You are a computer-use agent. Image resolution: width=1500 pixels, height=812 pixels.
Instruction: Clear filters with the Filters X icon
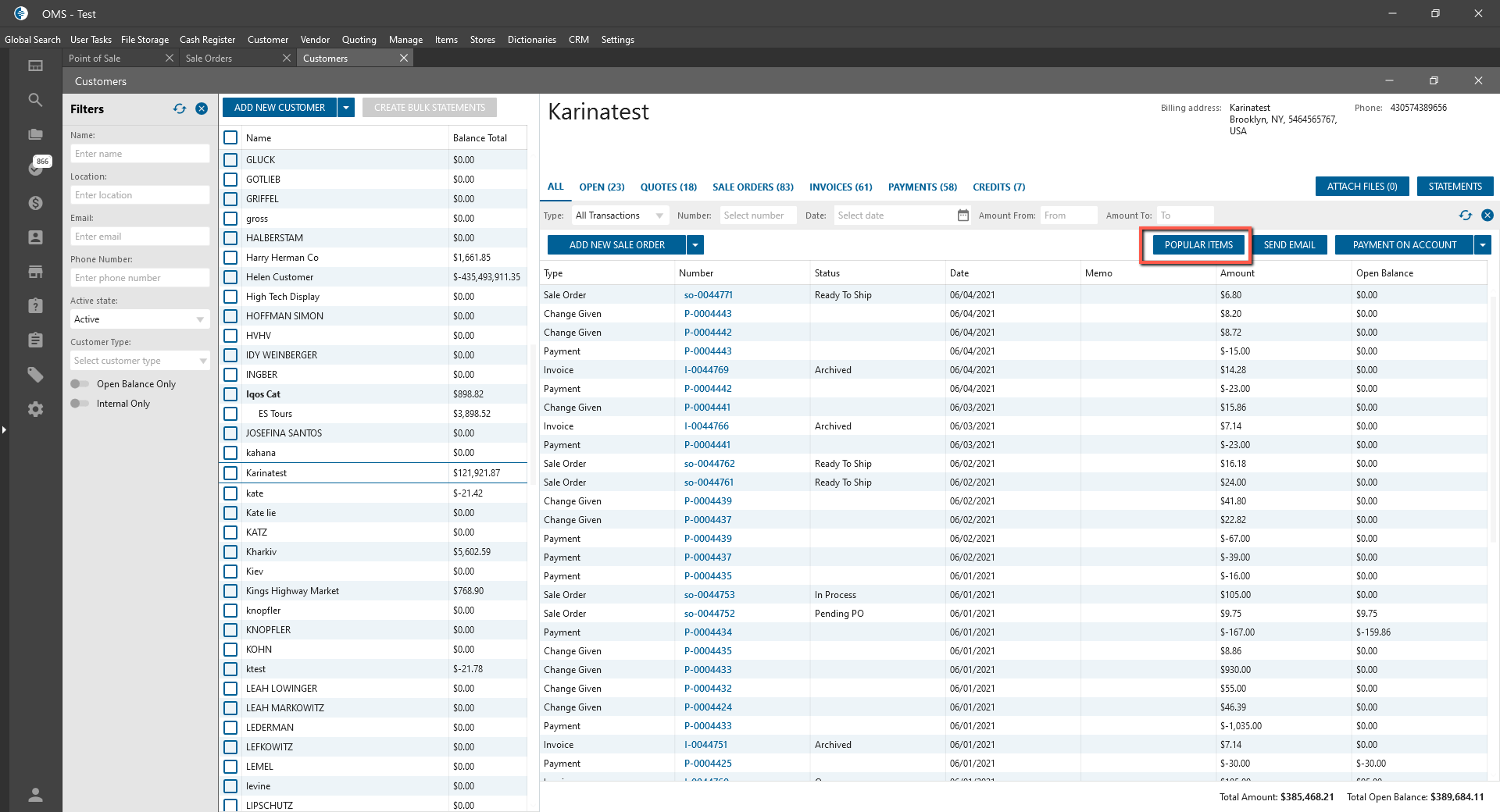(202, 109)
